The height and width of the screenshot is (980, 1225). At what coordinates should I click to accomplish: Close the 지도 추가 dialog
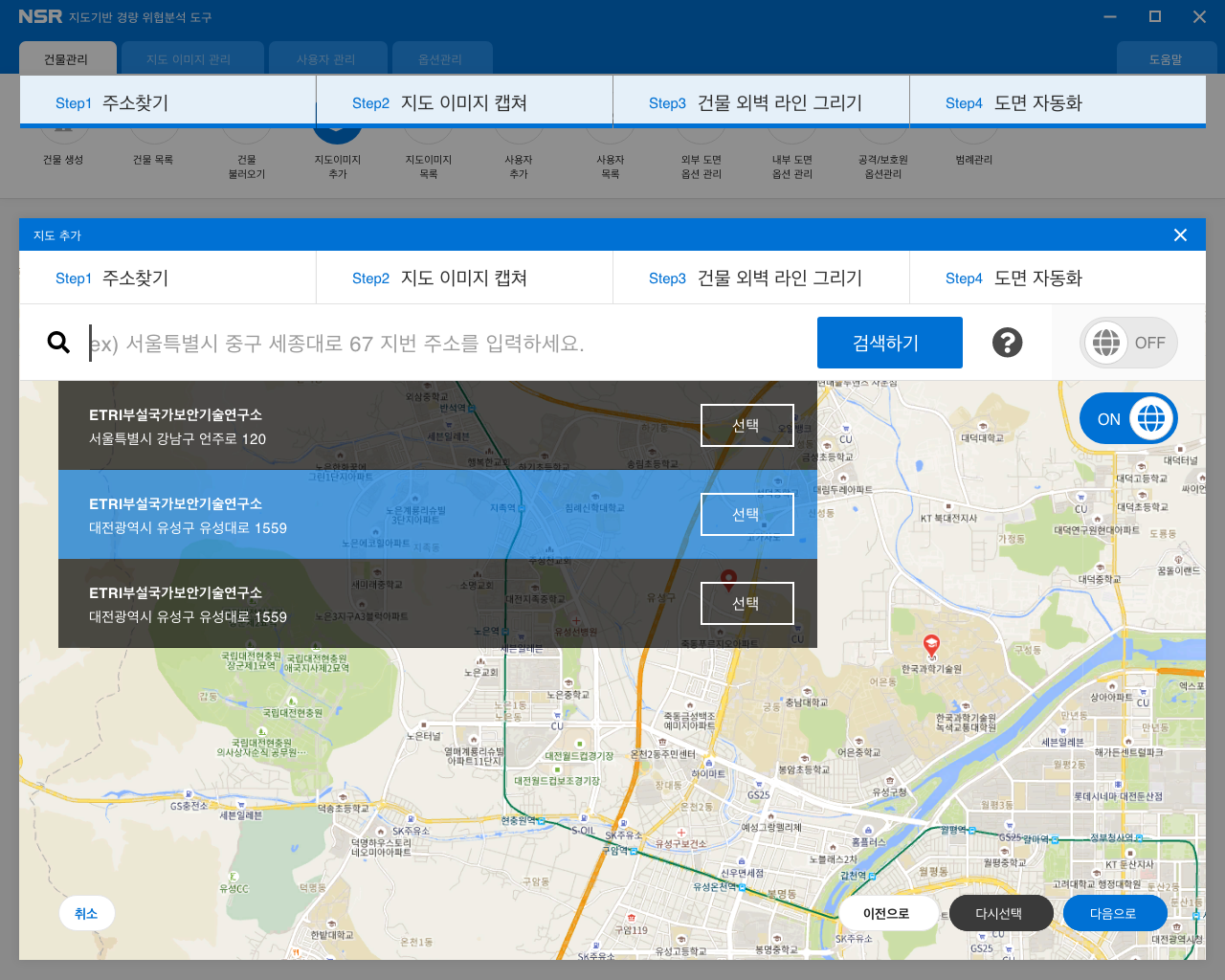1180,234
